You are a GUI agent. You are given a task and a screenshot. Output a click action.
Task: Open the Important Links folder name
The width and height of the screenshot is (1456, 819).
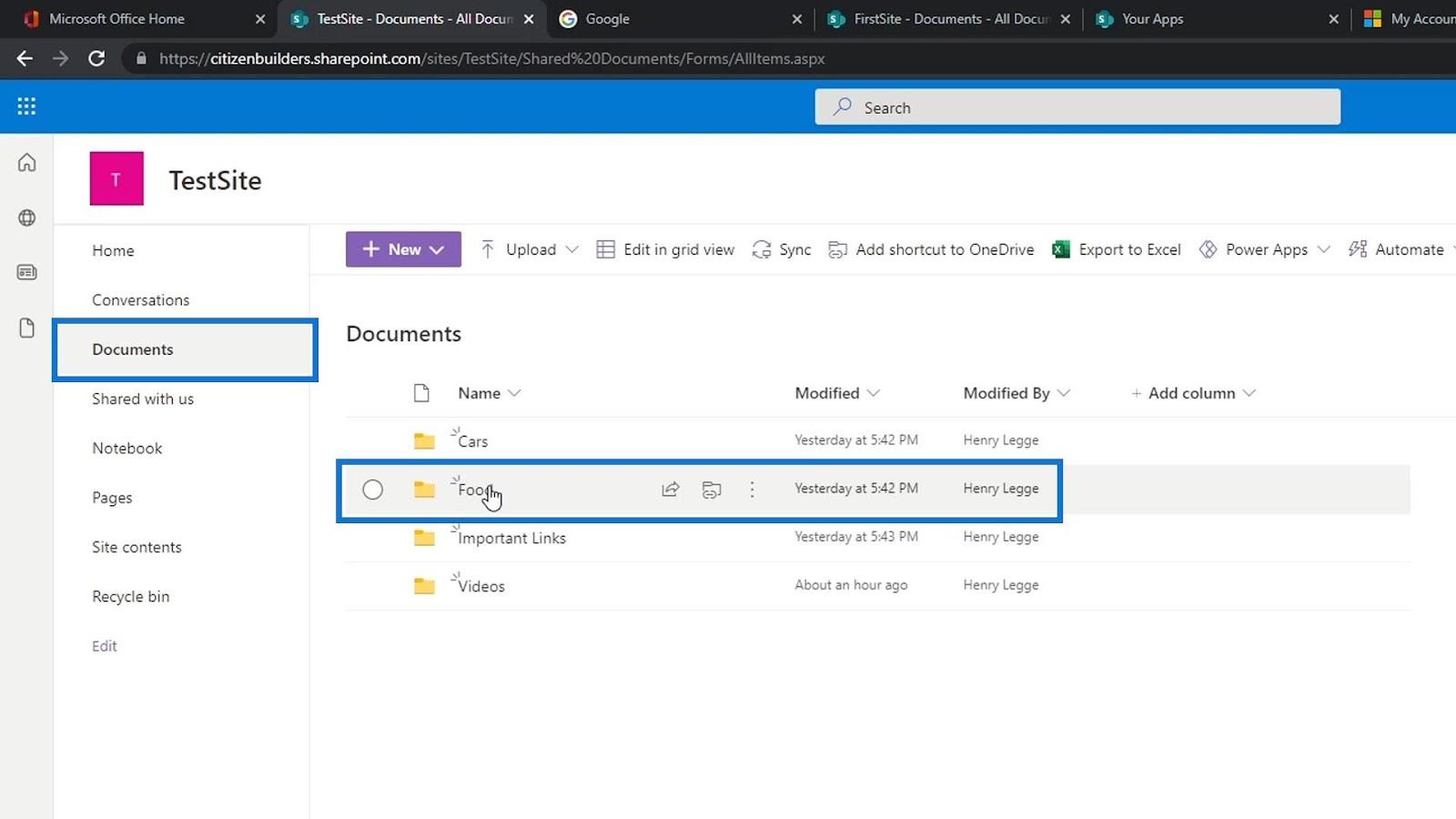[512, 538]
